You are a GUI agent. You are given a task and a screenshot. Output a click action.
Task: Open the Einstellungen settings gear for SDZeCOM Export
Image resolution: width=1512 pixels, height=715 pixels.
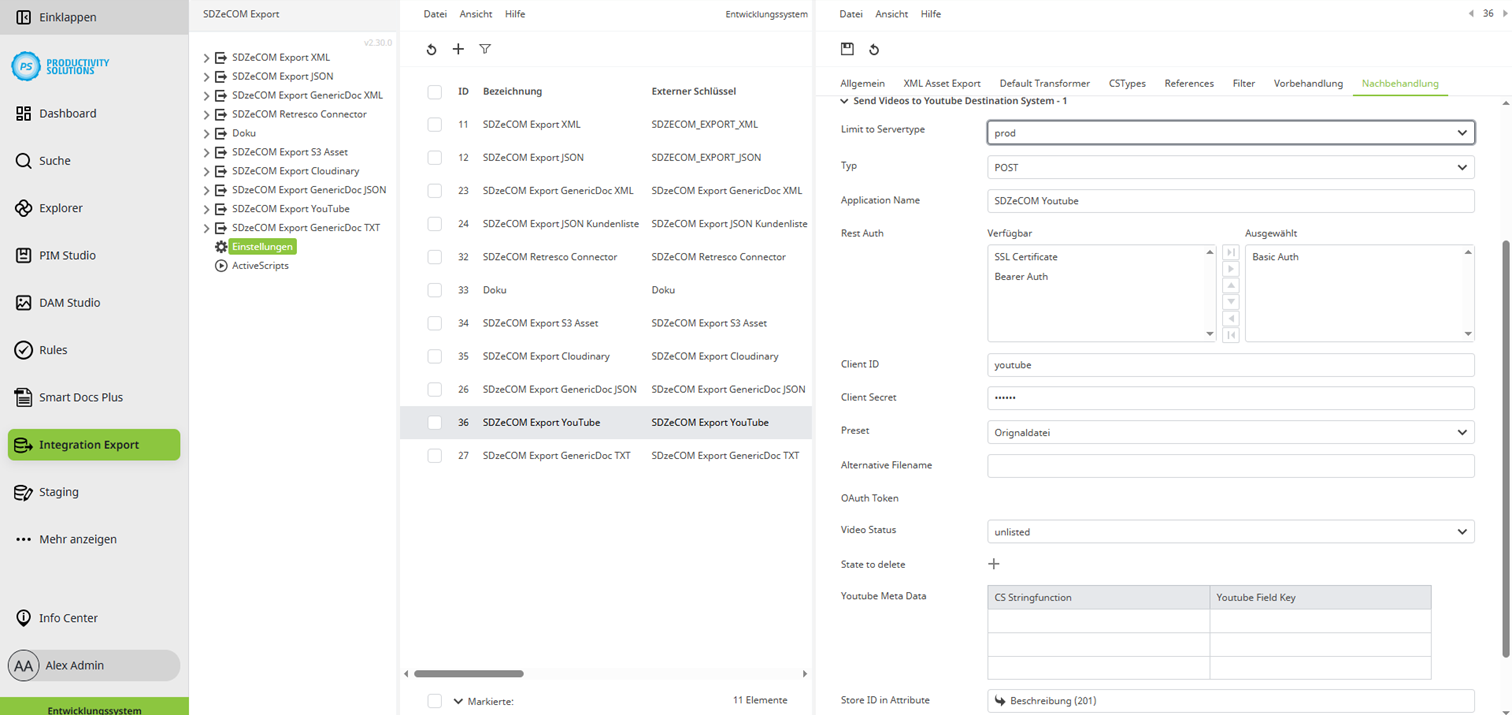coord(221,246)
